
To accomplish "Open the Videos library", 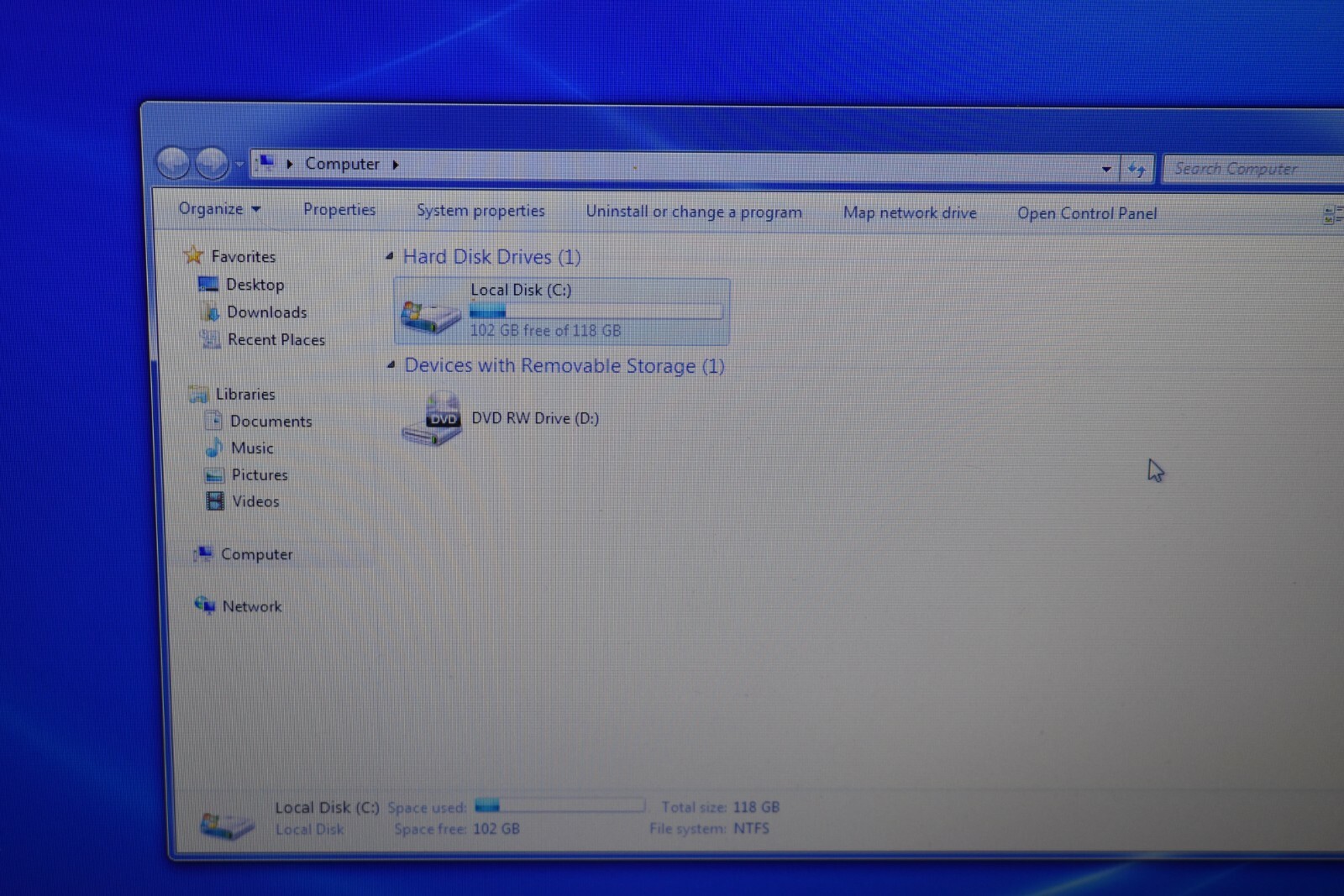I will click(255, 501).
